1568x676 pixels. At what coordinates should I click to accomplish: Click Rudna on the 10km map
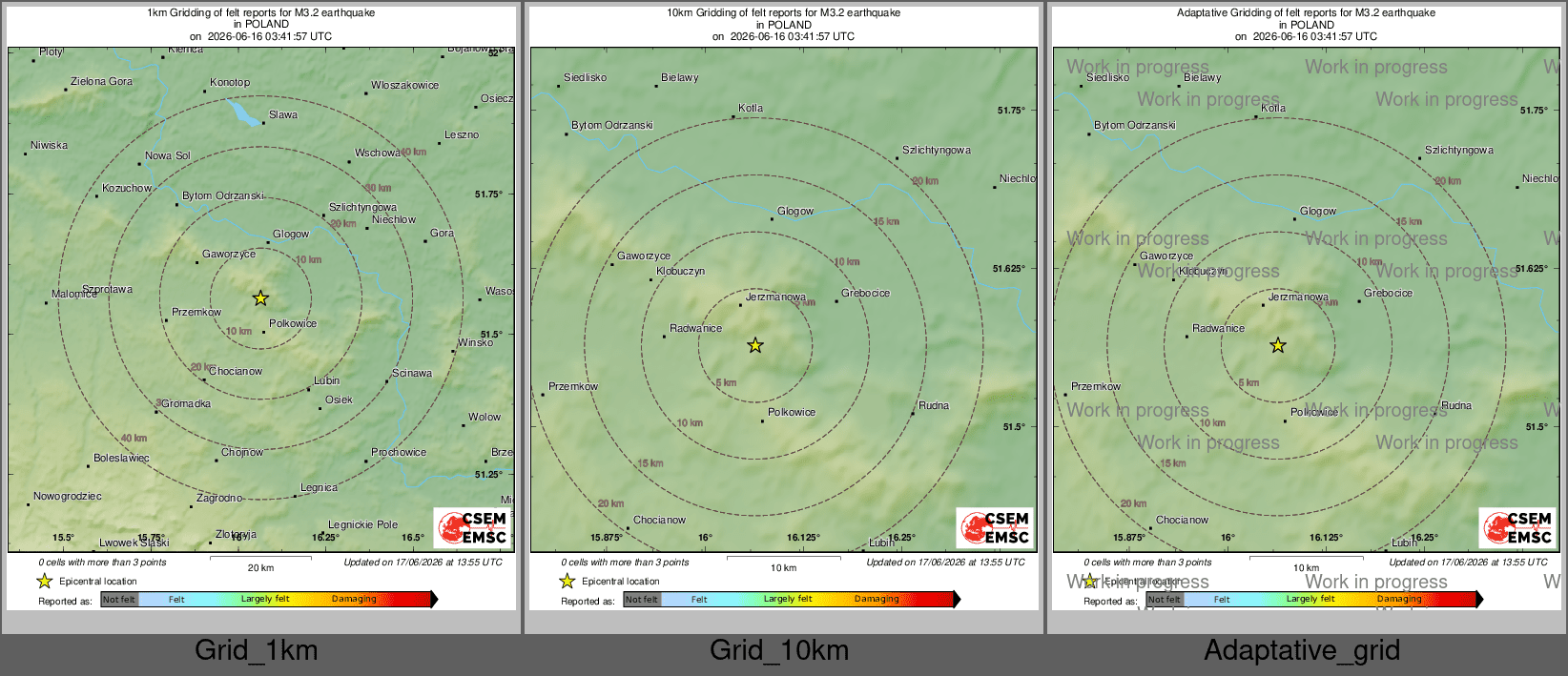coord(934,406)
